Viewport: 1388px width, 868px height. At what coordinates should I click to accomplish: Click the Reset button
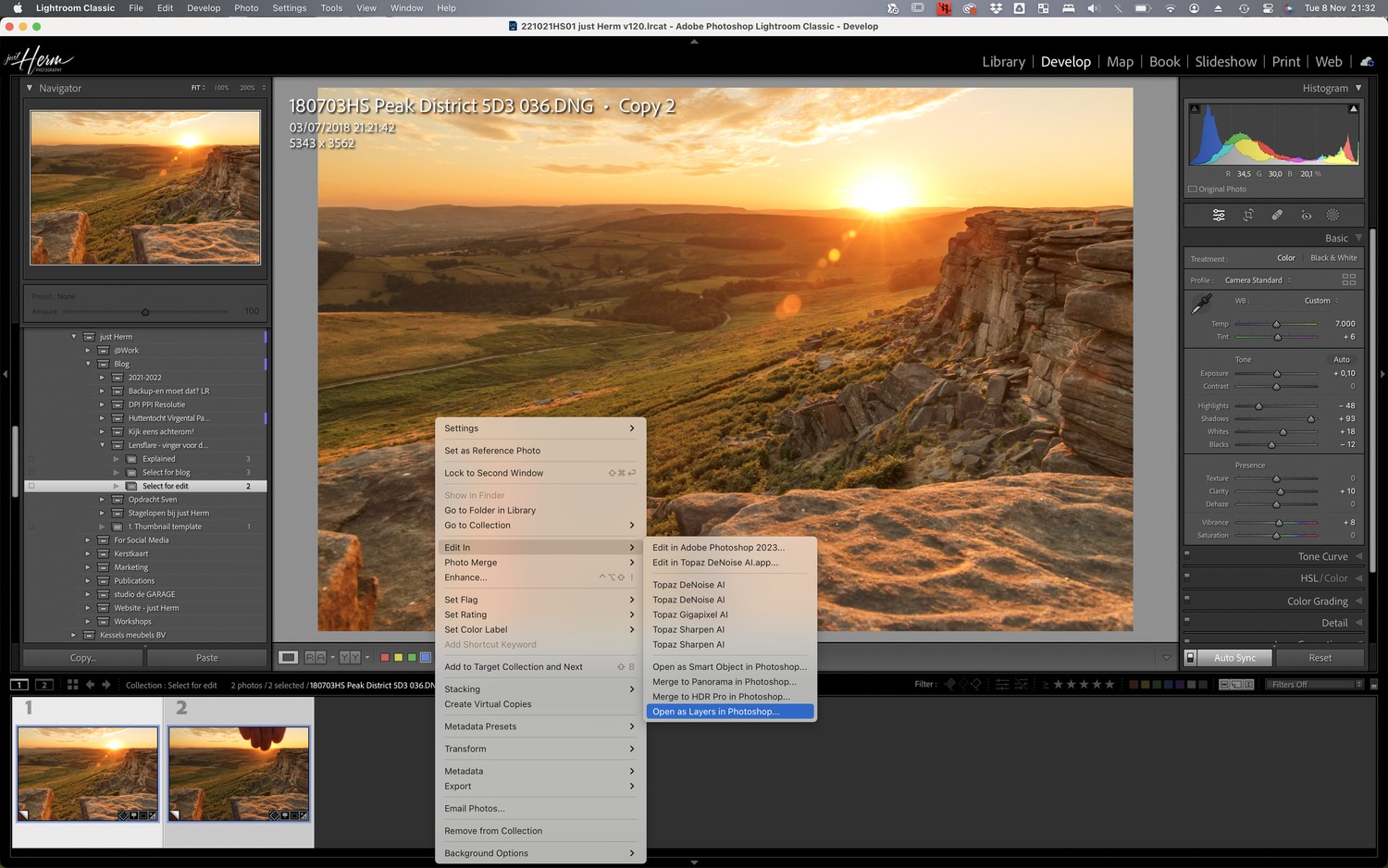click(x=1320, y=658)
